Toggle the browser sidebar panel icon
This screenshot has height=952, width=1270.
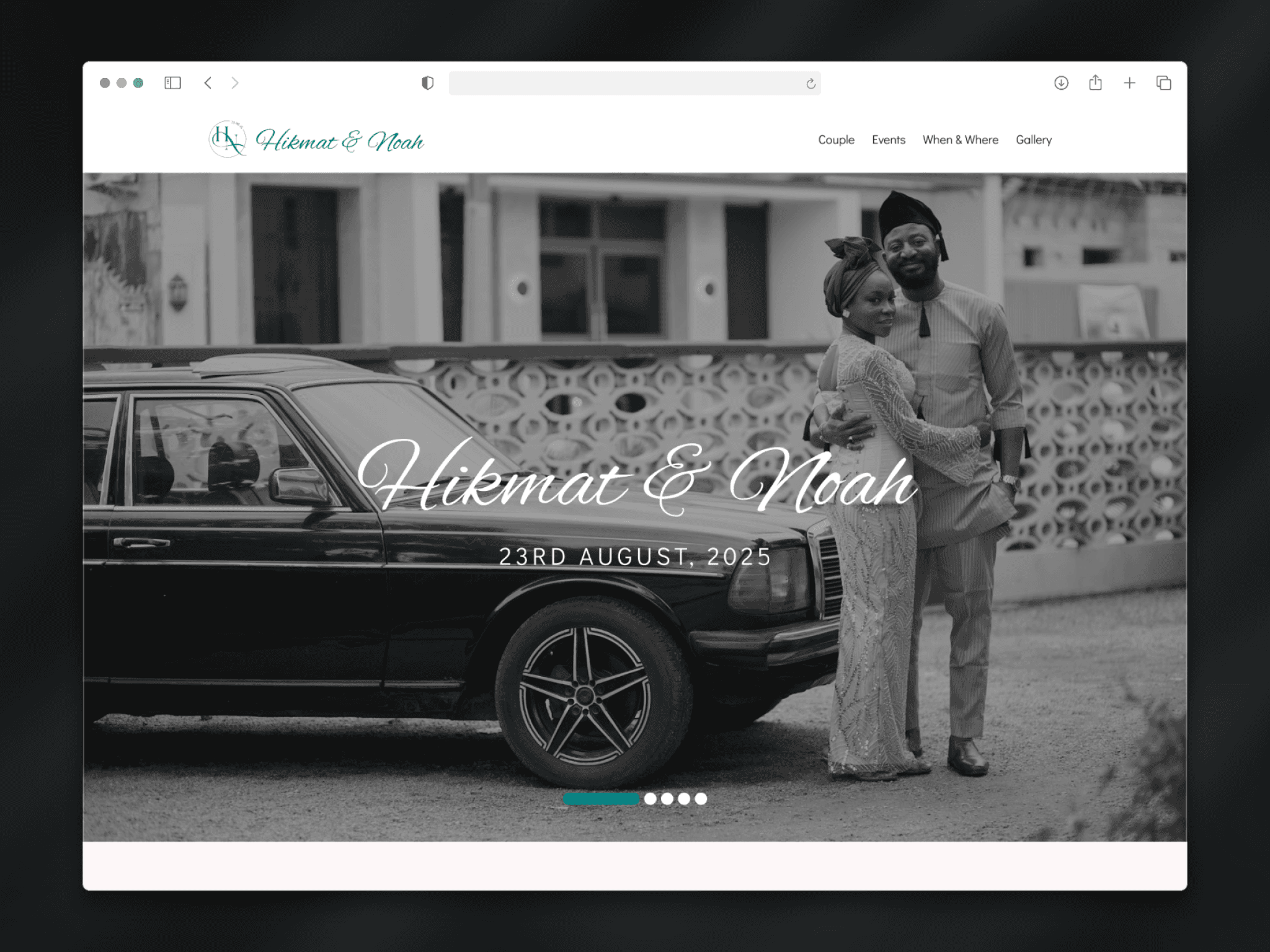pyautogui.click(x=172, y=83)
